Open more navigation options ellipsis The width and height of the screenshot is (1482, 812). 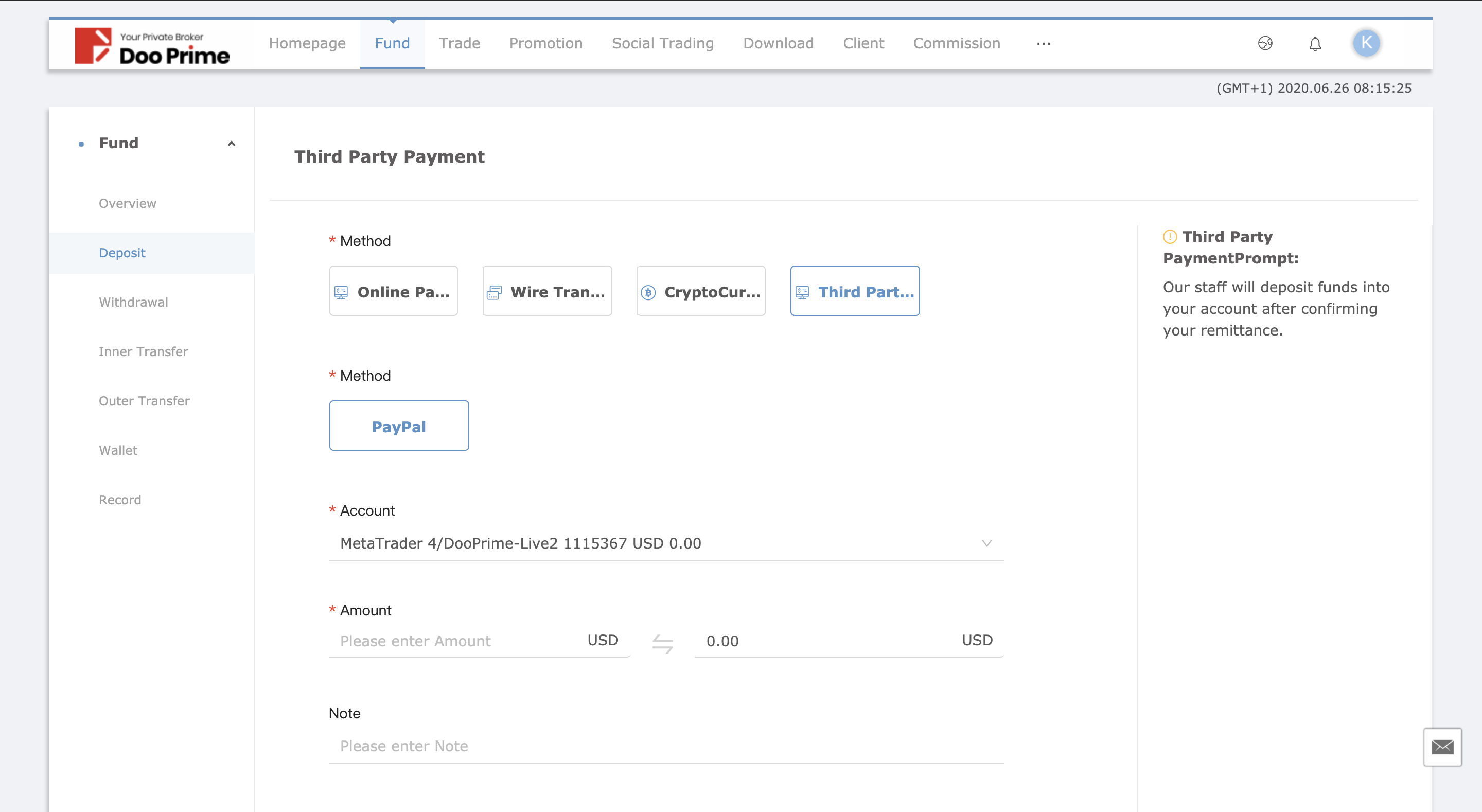[x=1044, y=44]
